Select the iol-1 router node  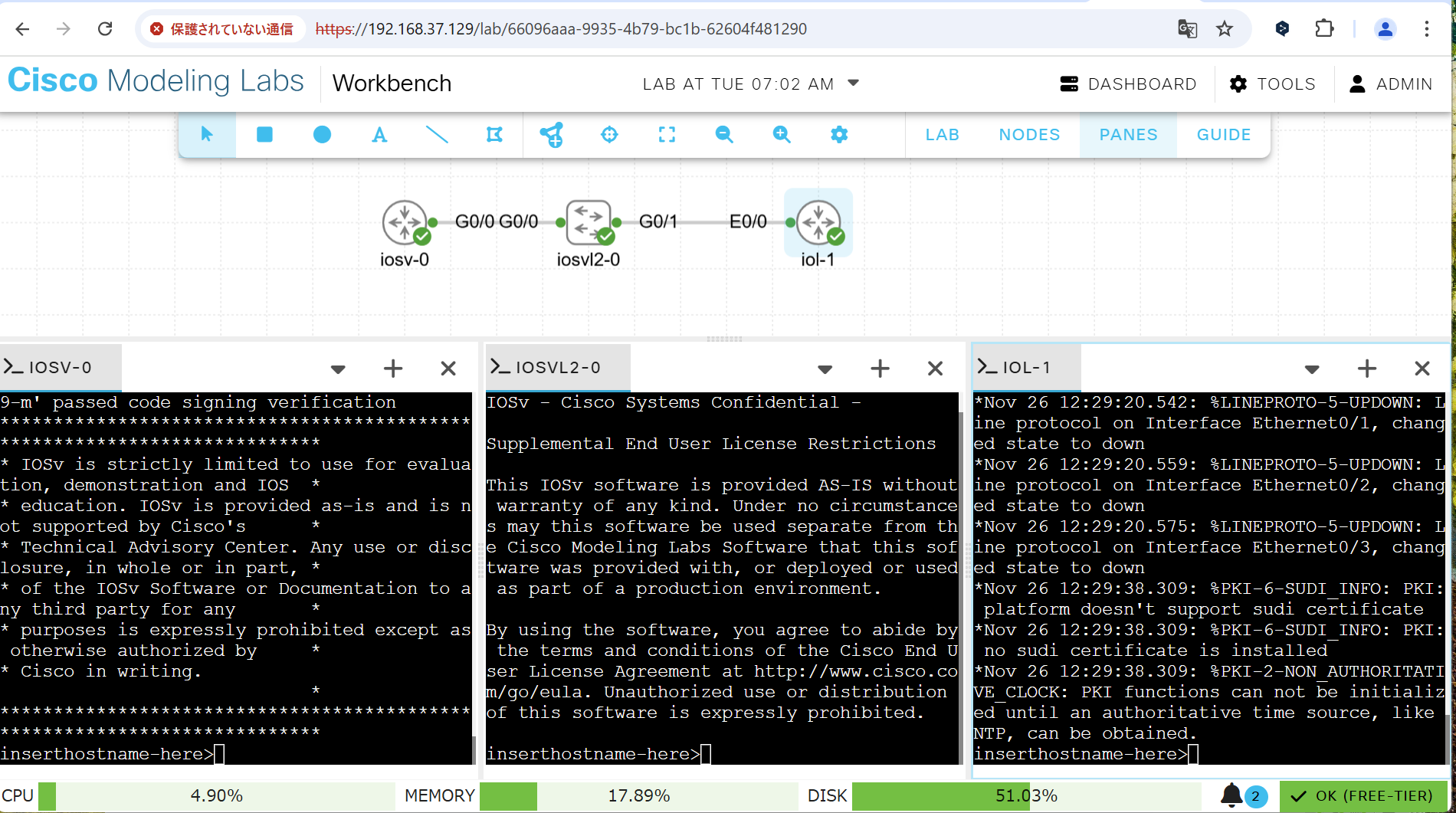point(818,223)
